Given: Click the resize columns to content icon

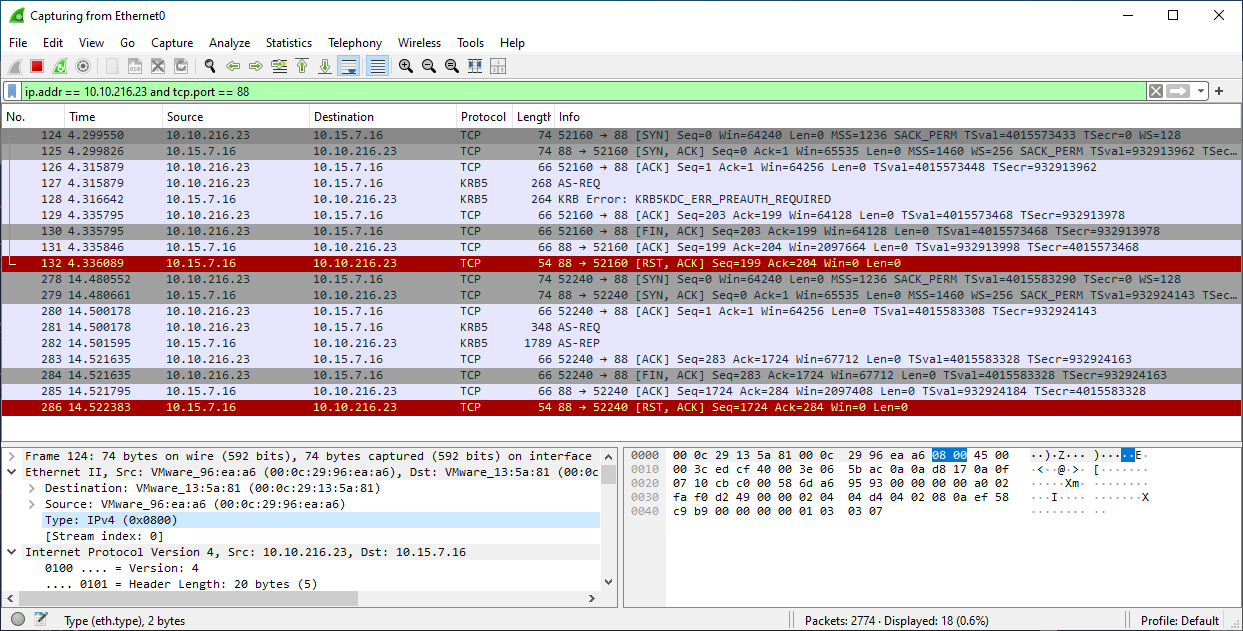Looking at the screenshot, I should coord(475,66).
